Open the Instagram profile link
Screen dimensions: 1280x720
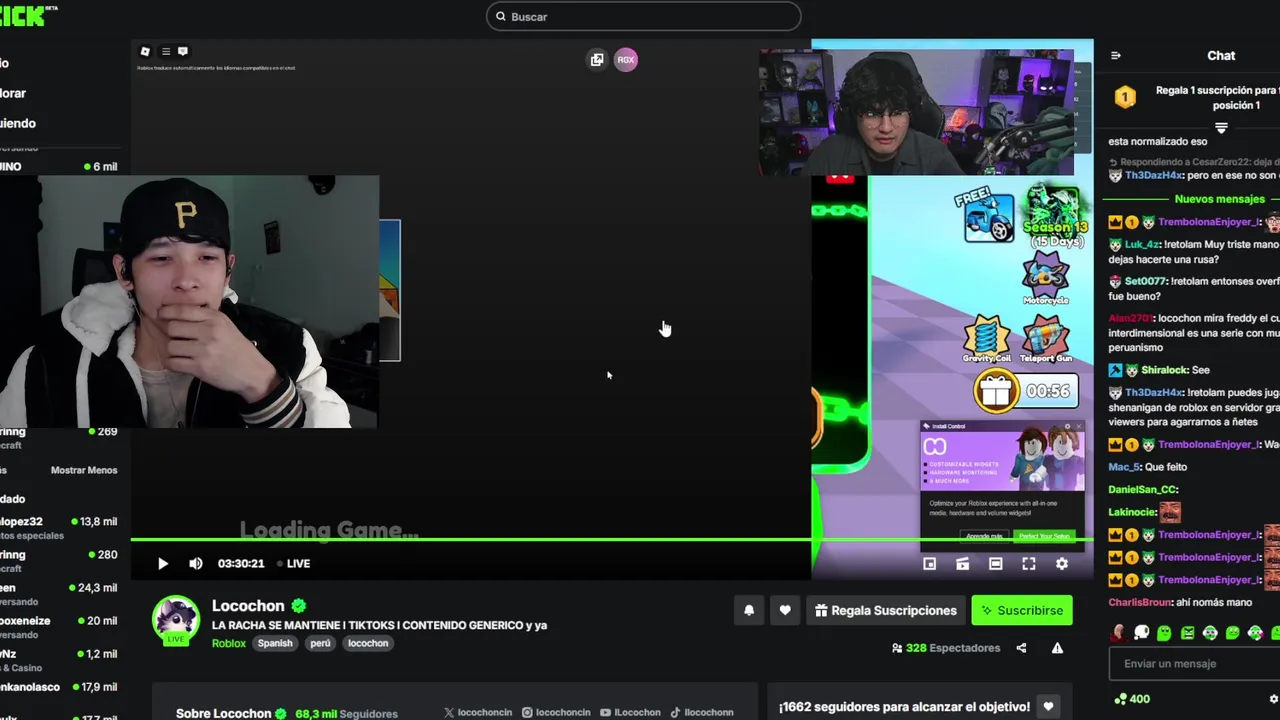coord(556,712)
